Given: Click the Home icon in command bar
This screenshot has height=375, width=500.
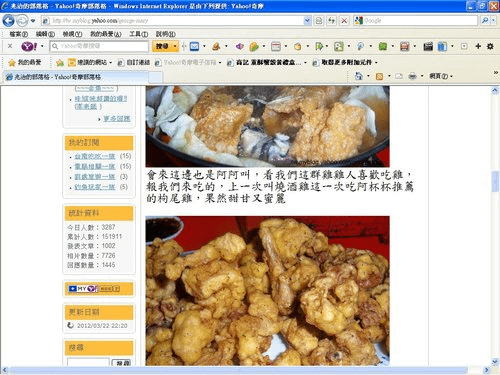Looking at the screenshot, I should click(x=359, y=76).
